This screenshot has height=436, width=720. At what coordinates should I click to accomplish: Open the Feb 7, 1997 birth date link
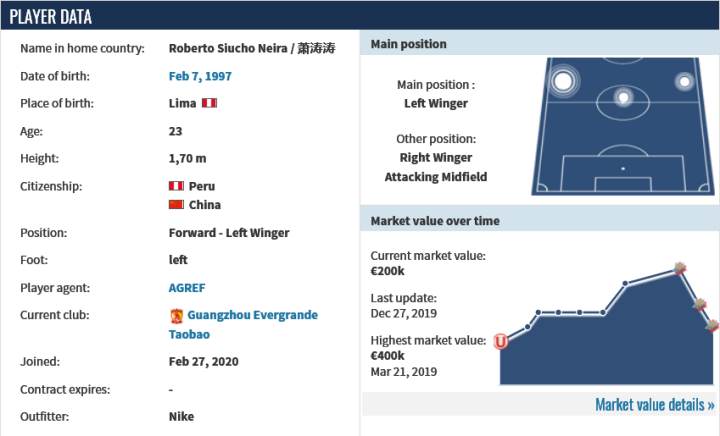coord(205,76)
